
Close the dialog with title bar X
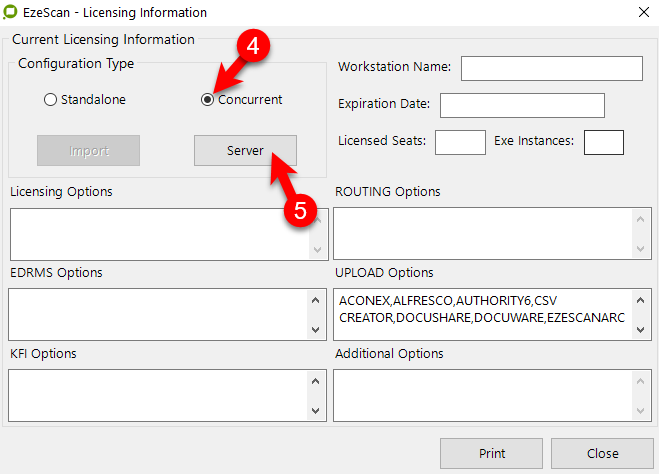click(x=641, y=13)
